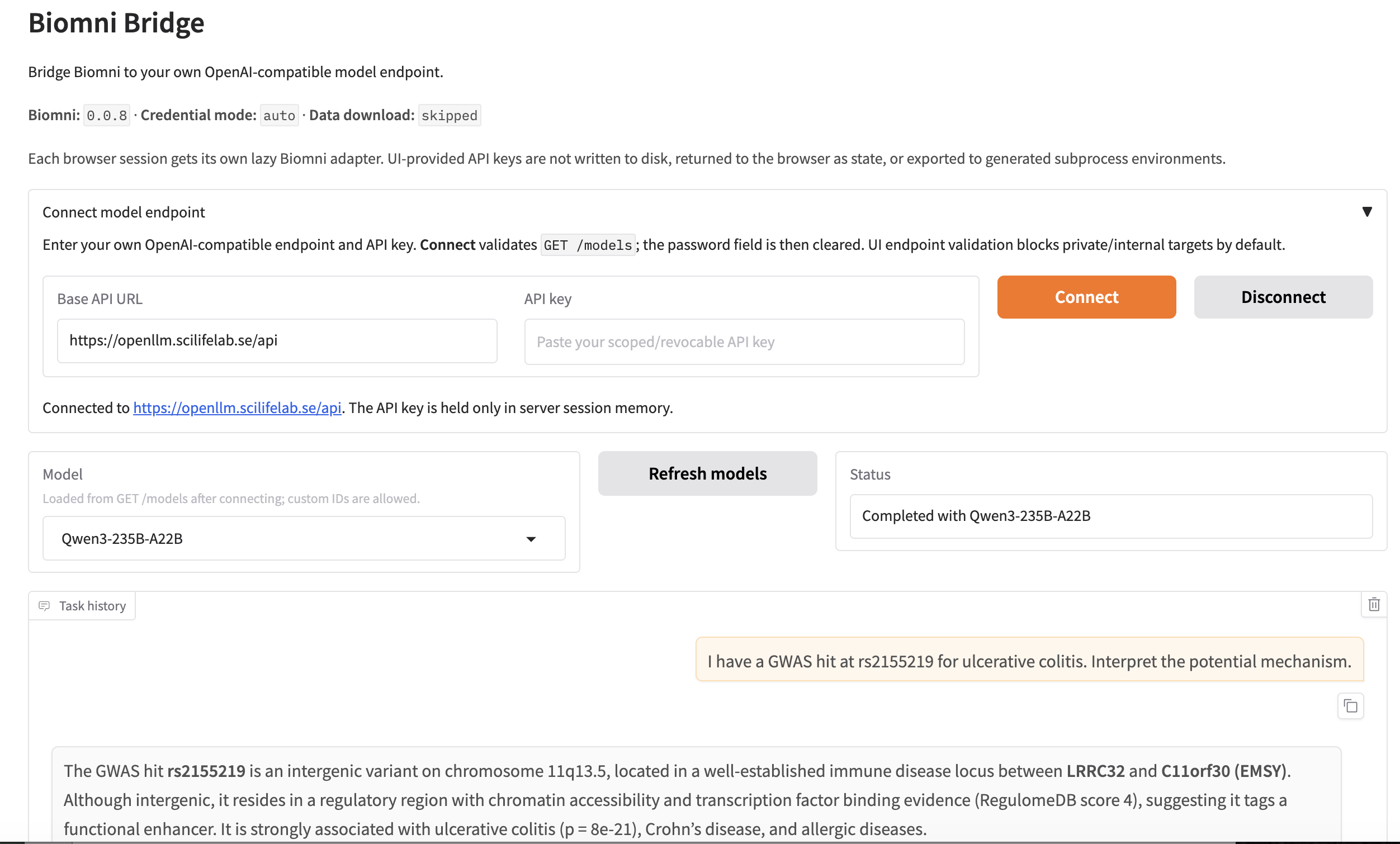1400x844 pixels.
Task: Focus the Base API URL input field
Action: coord(277,341)
